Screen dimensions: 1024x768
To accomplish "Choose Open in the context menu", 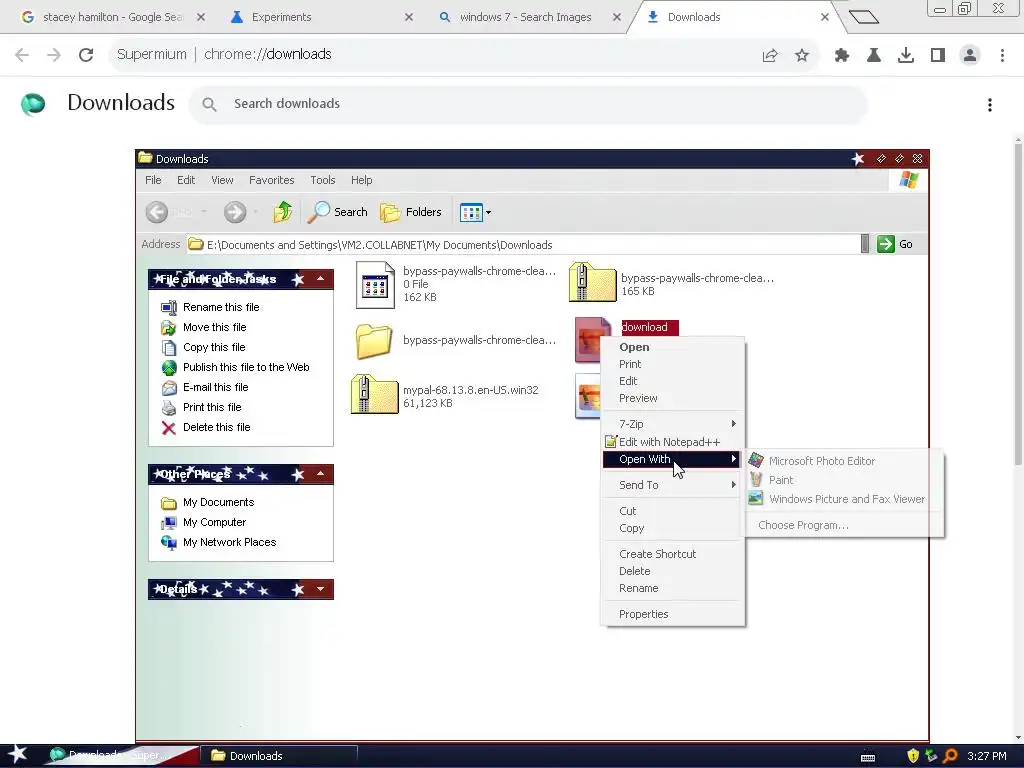I will [673, 347].
